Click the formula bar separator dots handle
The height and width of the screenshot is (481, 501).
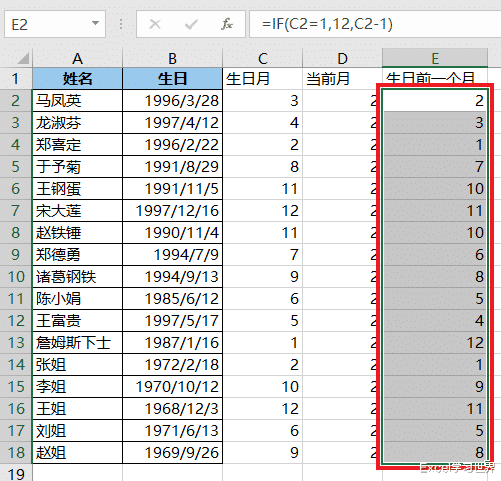pos(121,24)
